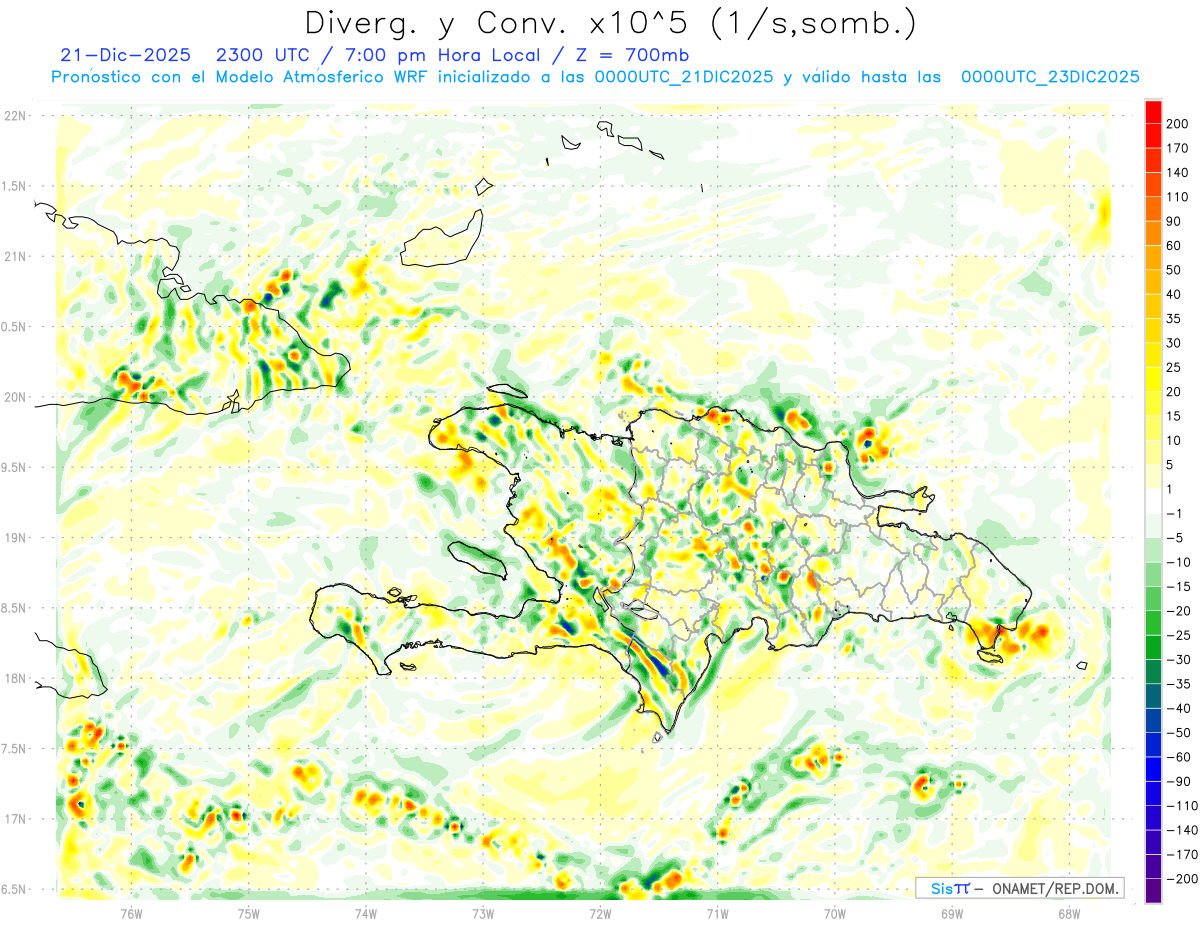Click the "20N" latitude label
1200x927 pixels.
[x=15, y=397]
